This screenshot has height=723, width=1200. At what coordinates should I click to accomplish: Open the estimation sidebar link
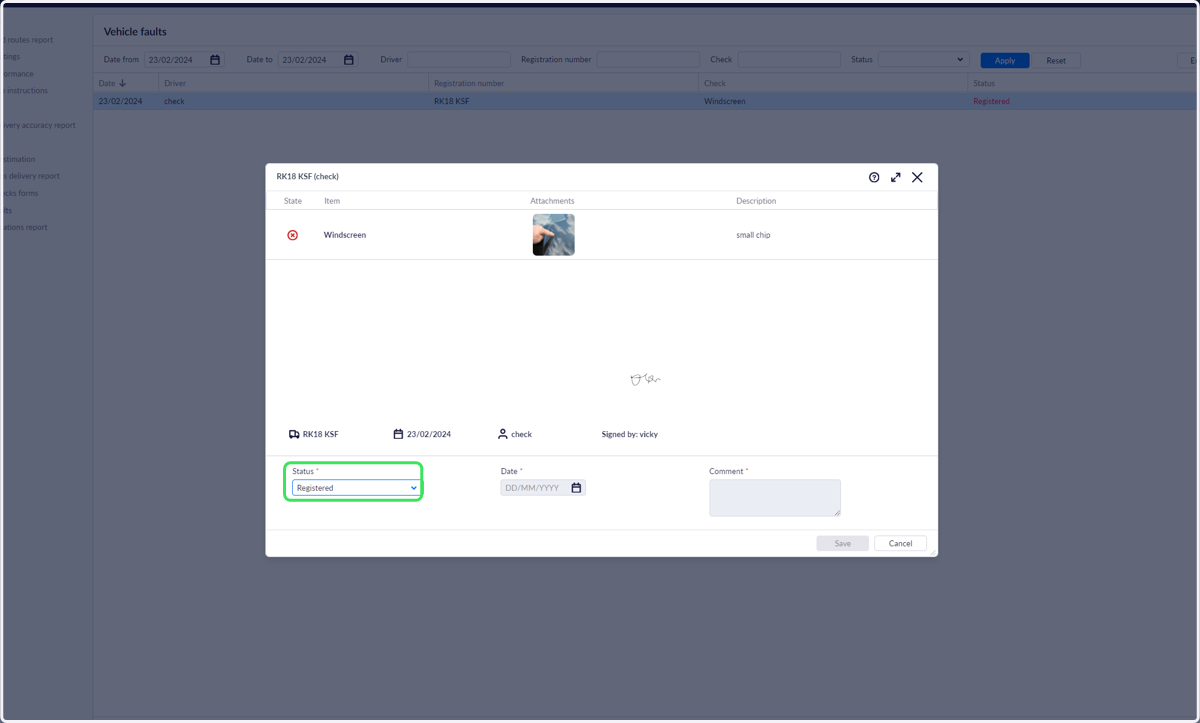18,159
